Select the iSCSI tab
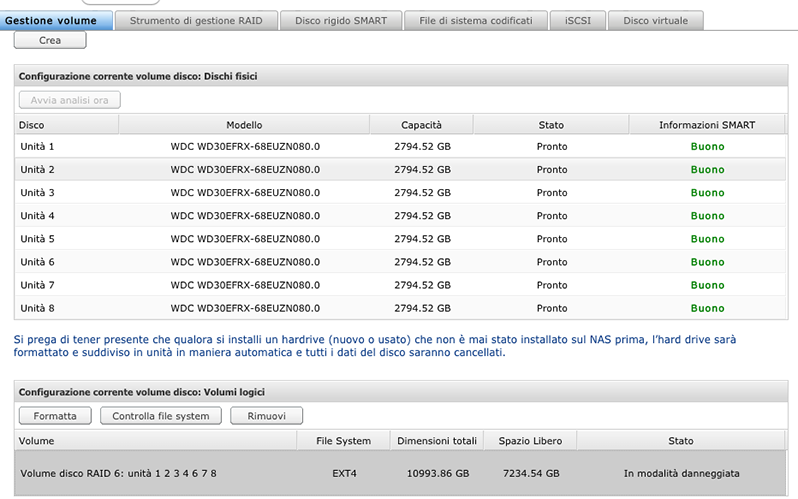798x499 pixels. [578, 20]
